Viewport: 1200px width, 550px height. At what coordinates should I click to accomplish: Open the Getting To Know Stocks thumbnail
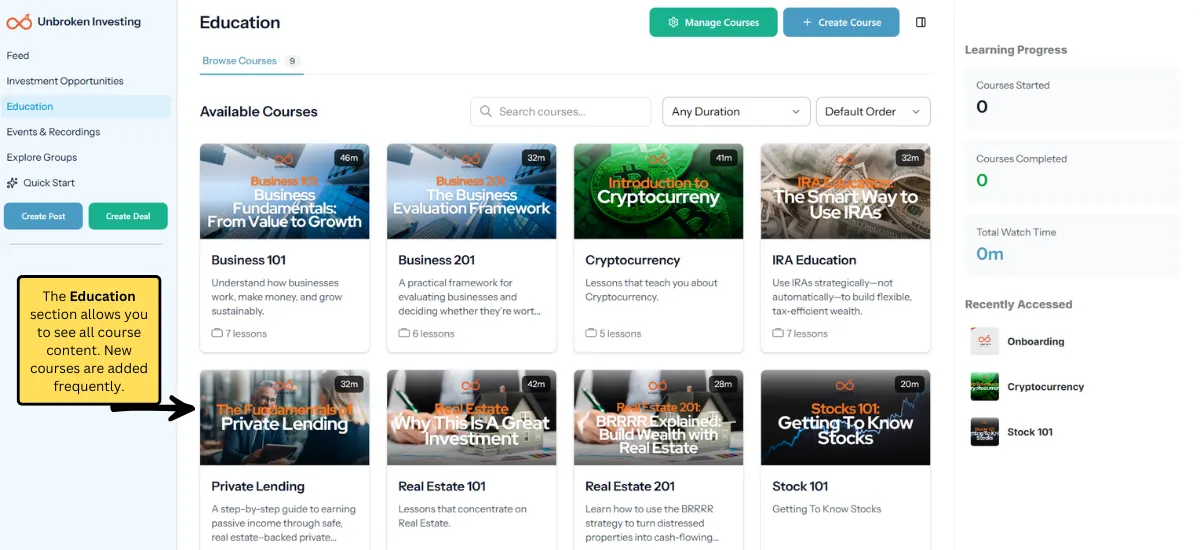846,418
